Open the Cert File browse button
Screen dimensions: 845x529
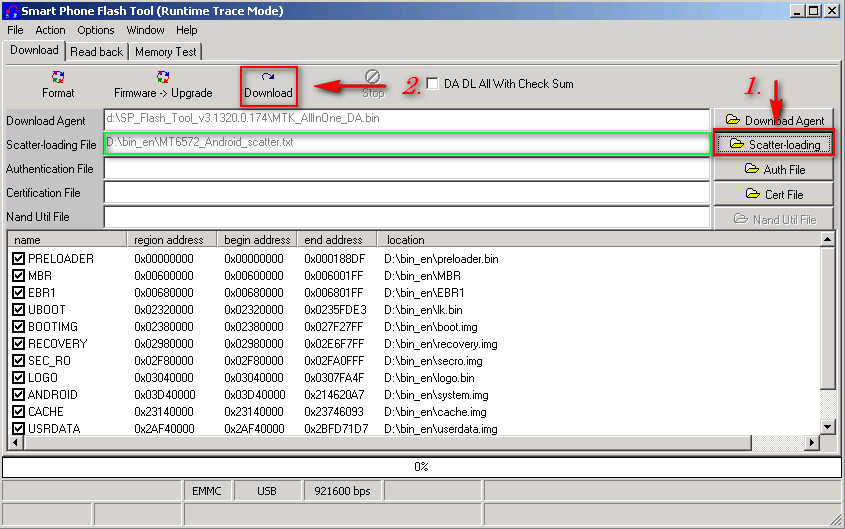point(773,194)
